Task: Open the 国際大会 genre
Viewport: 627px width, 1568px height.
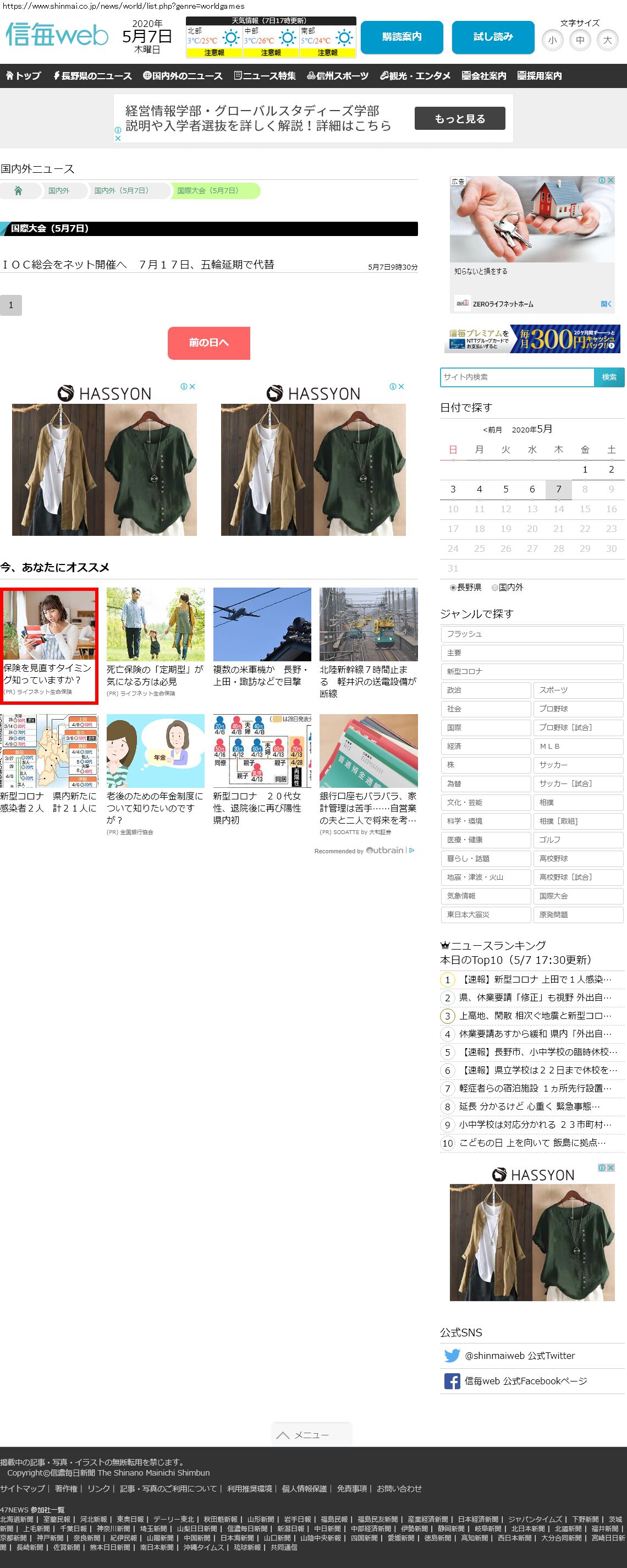Action: pos(577,896)
